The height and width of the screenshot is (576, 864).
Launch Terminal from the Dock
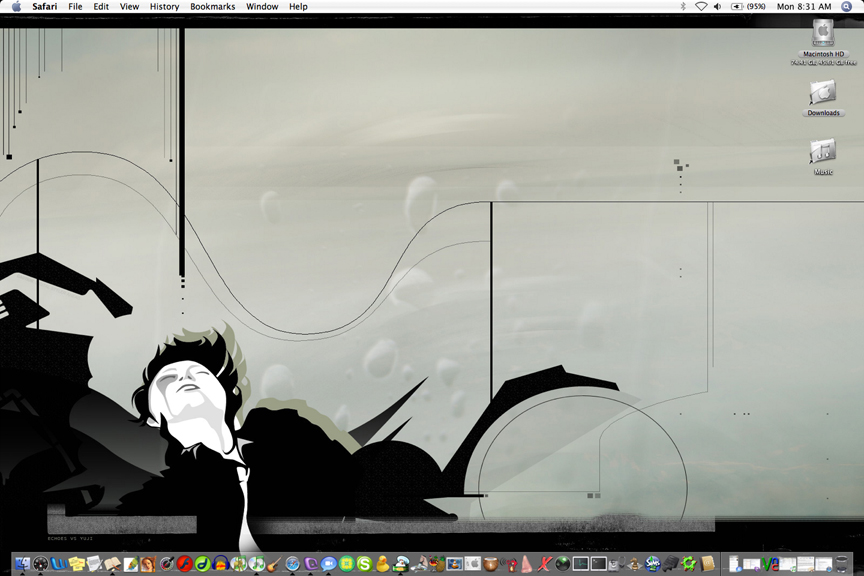point(598,564)
